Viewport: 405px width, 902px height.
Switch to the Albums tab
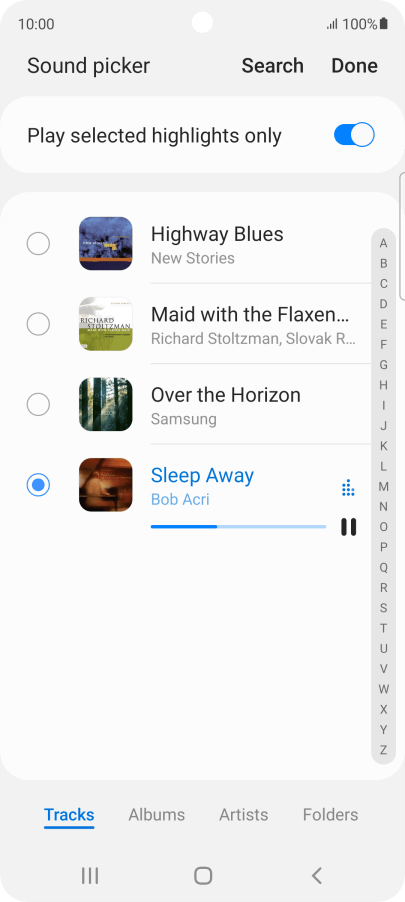(x=156, y=815)
